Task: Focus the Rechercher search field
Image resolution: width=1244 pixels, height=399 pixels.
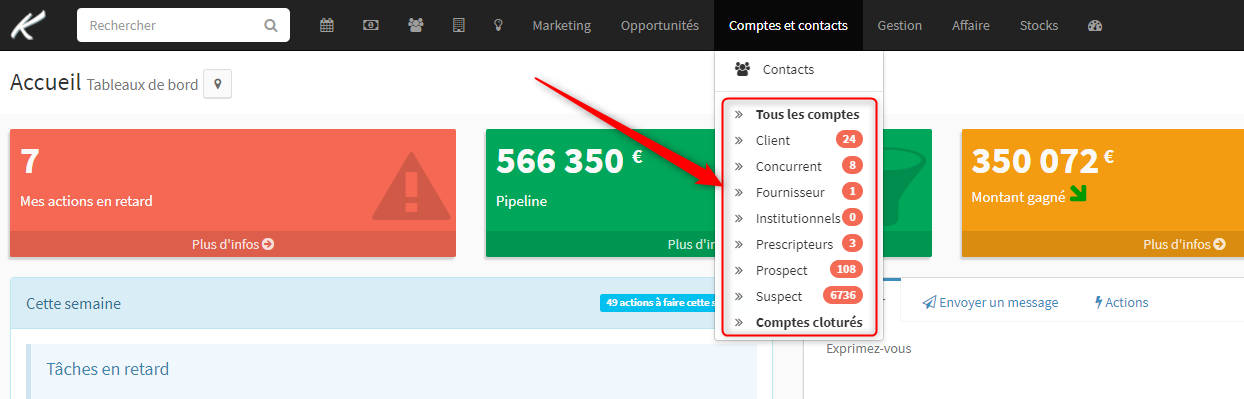Action: click(x=172, y=26)
